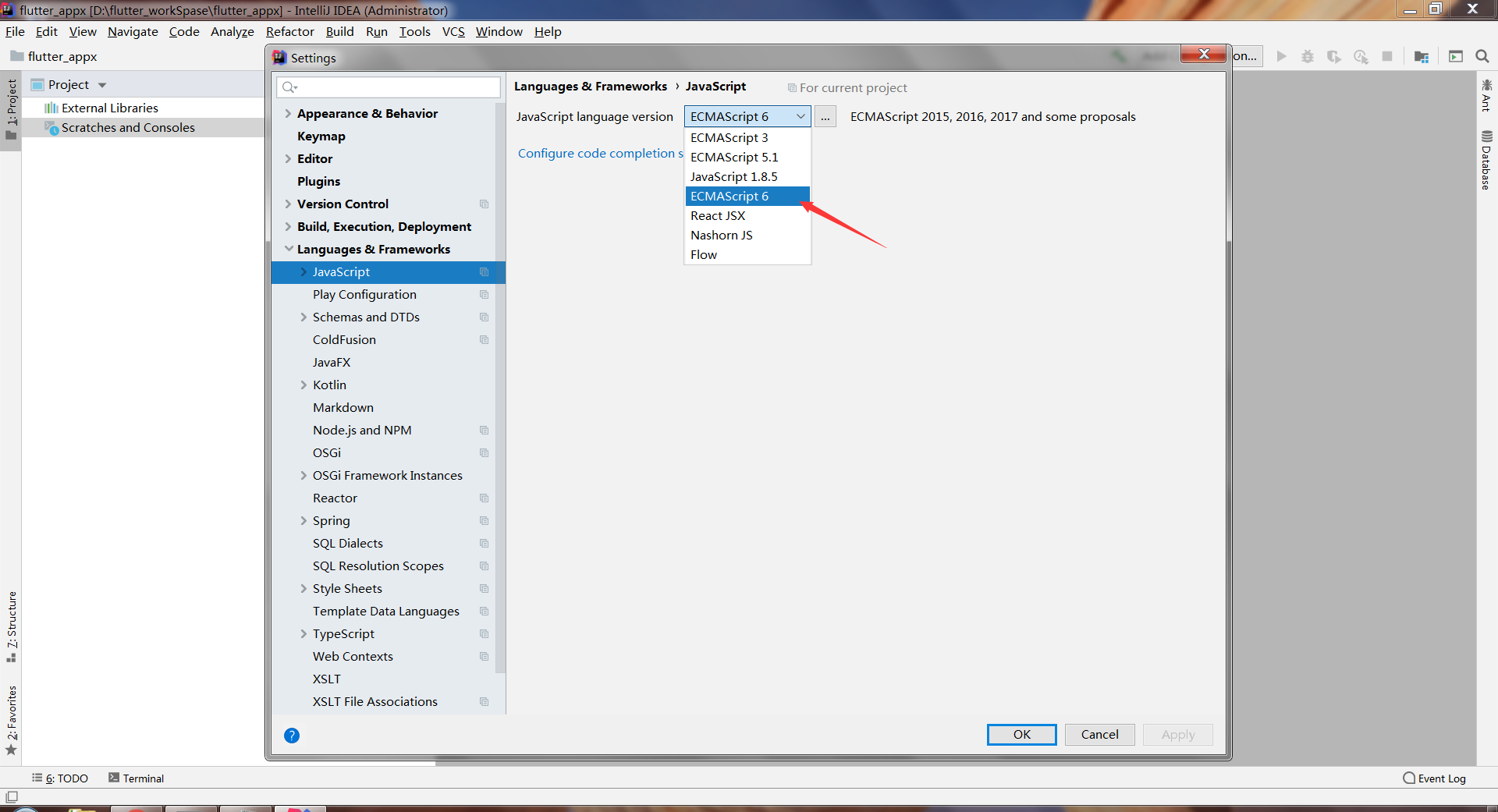The image size is (1498, 812).
Task: Click the Settings help question mark icon
Action: pyautogui.click(x=292, y=735)
